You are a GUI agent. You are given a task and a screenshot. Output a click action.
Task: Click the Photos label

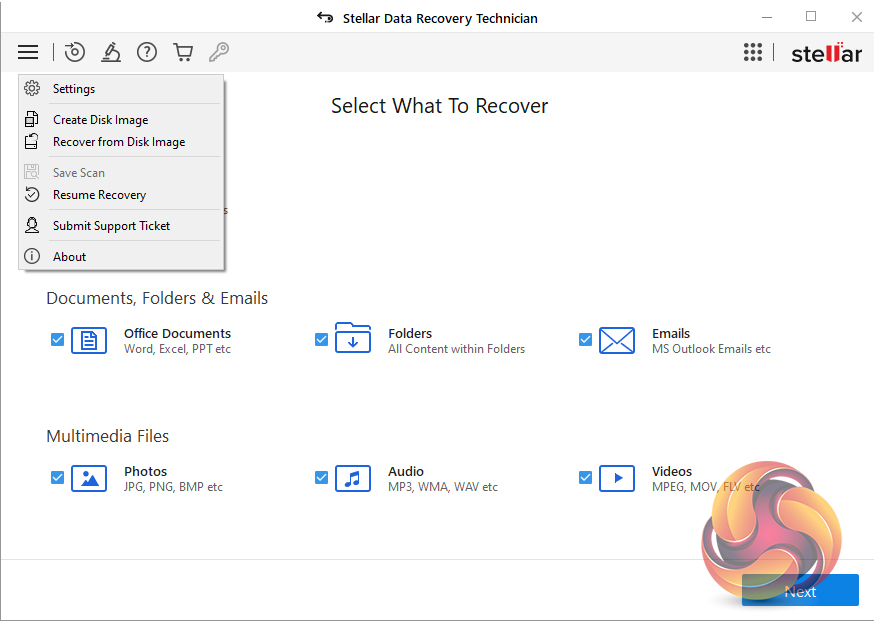click(x=145, y=472)
